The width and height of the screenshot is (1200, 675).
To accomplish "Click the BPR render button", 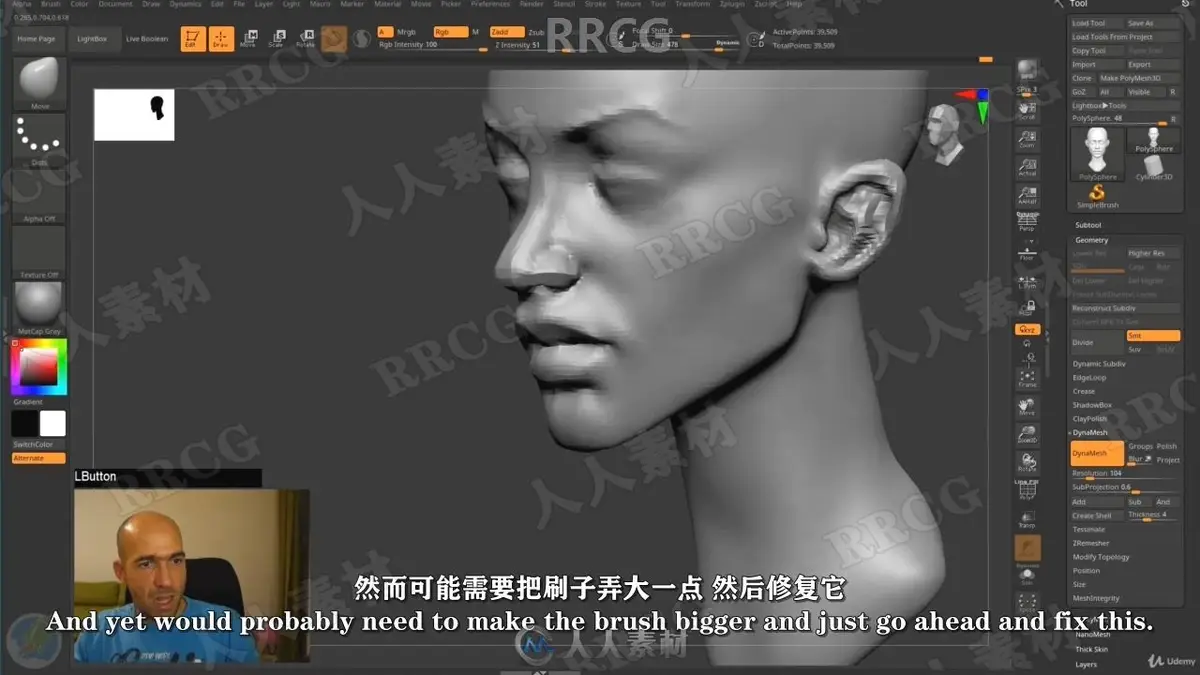I will click(1027, 72).
